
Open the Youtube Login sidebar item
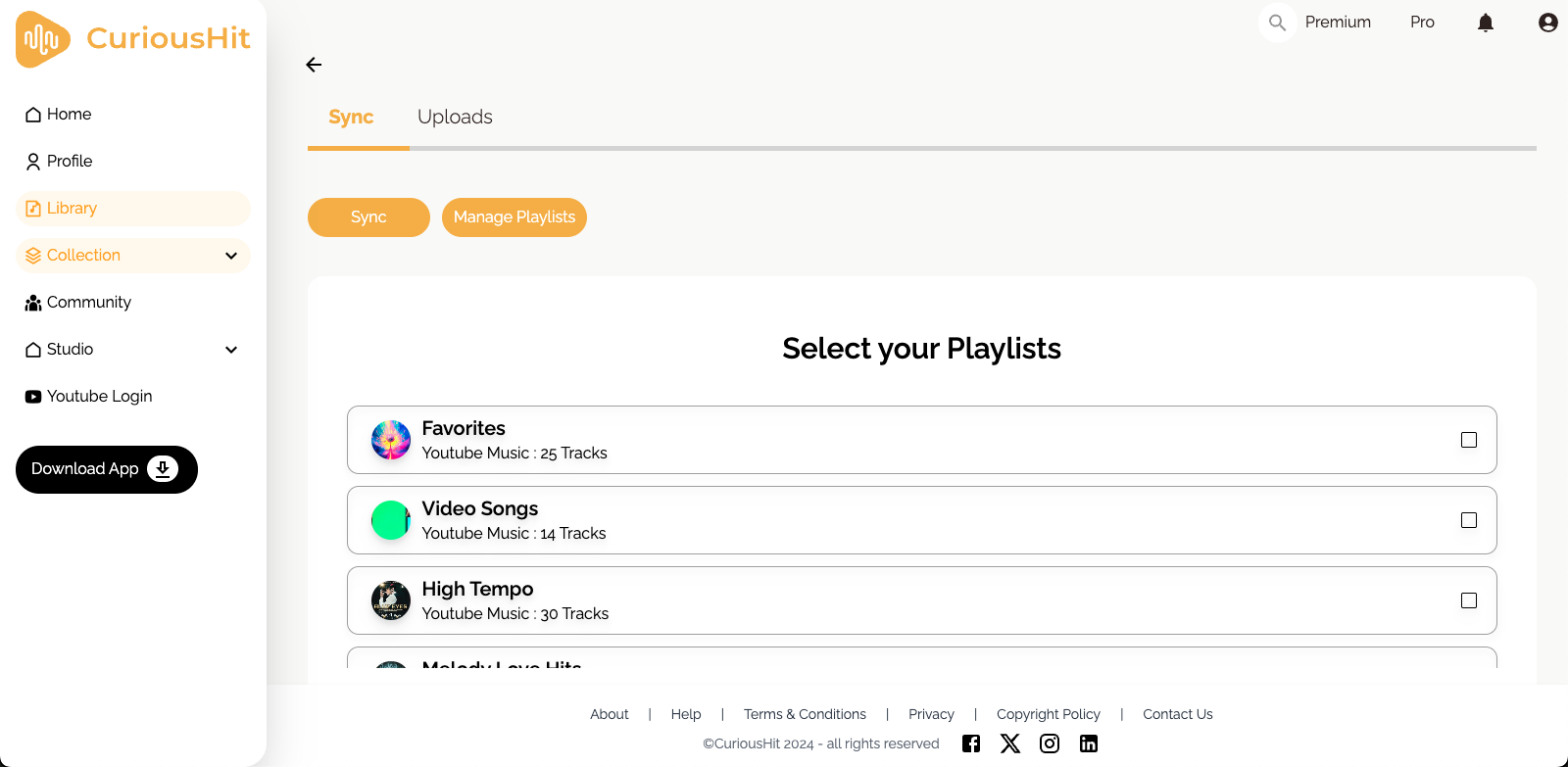pos(98,397)
